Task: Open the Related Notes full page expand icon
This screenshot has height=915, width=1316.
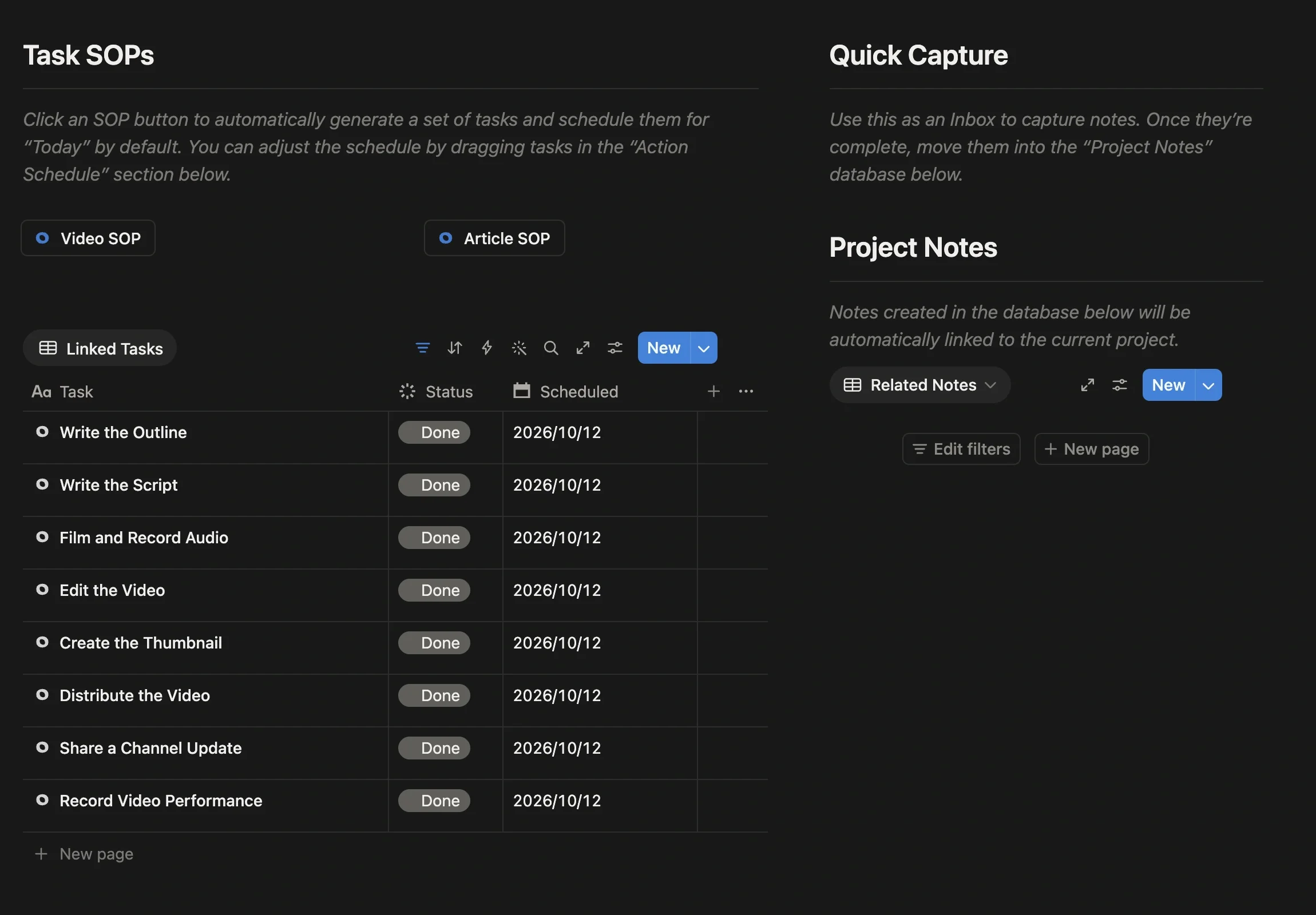Action: (x=1087, y=385)
